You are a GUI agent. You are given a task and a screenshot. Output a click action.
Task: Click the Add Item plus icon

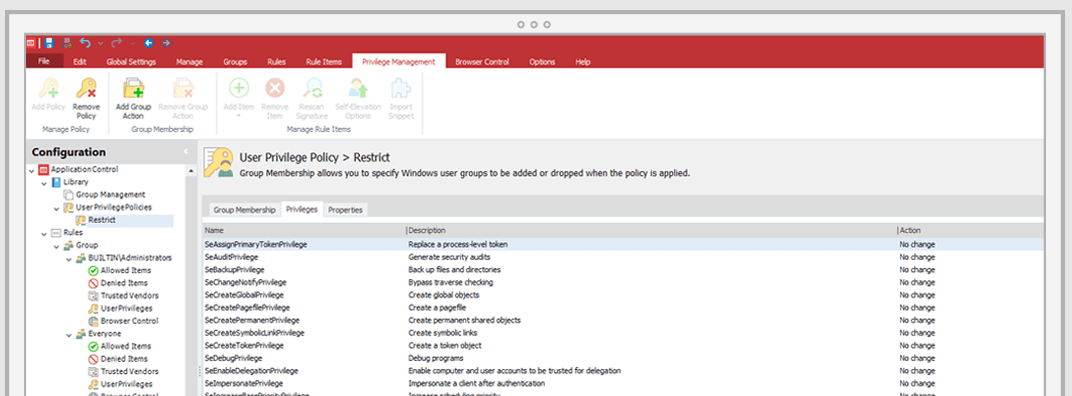(239, 88)
